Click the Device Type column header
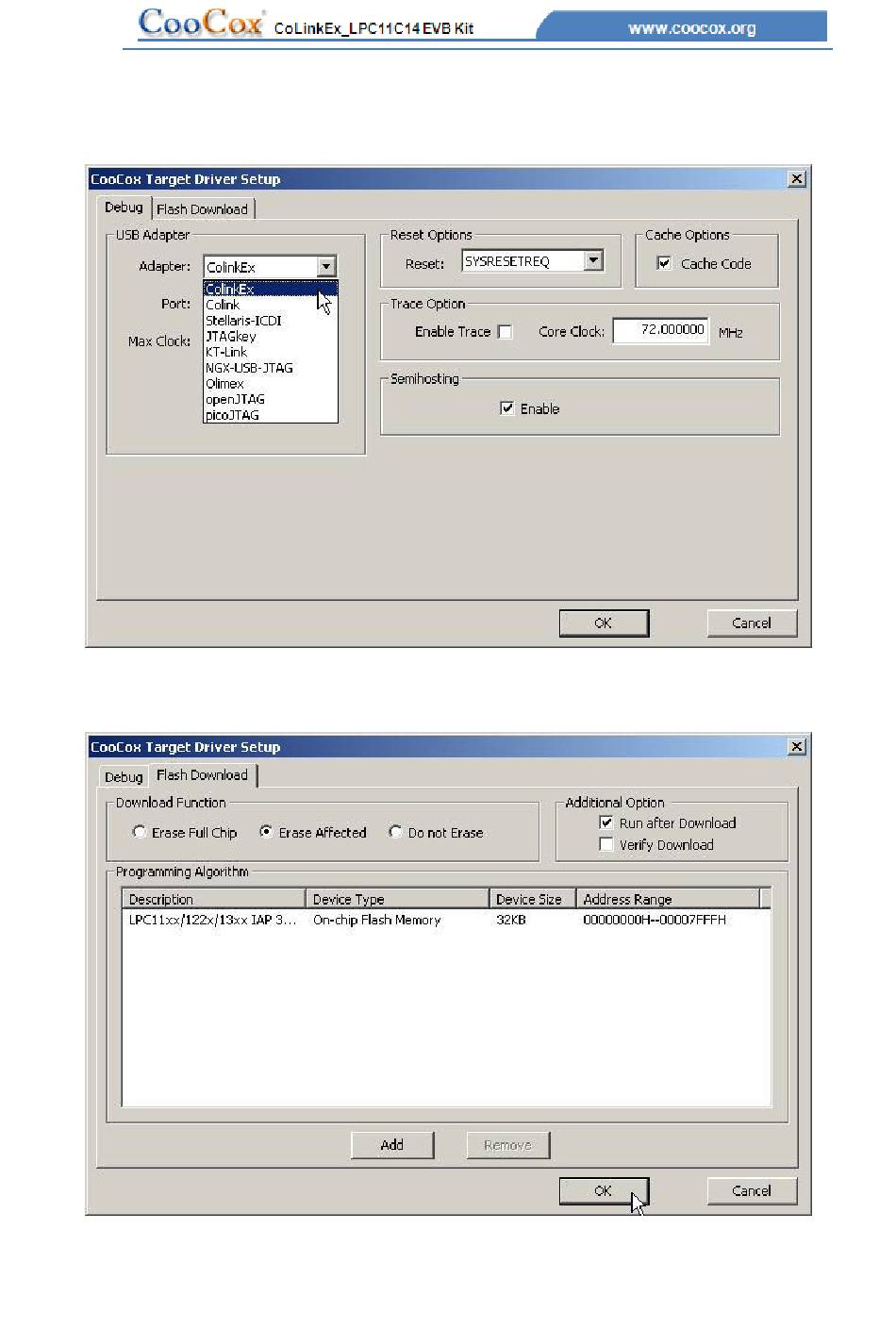896x1329 pixels. (397, 899)
